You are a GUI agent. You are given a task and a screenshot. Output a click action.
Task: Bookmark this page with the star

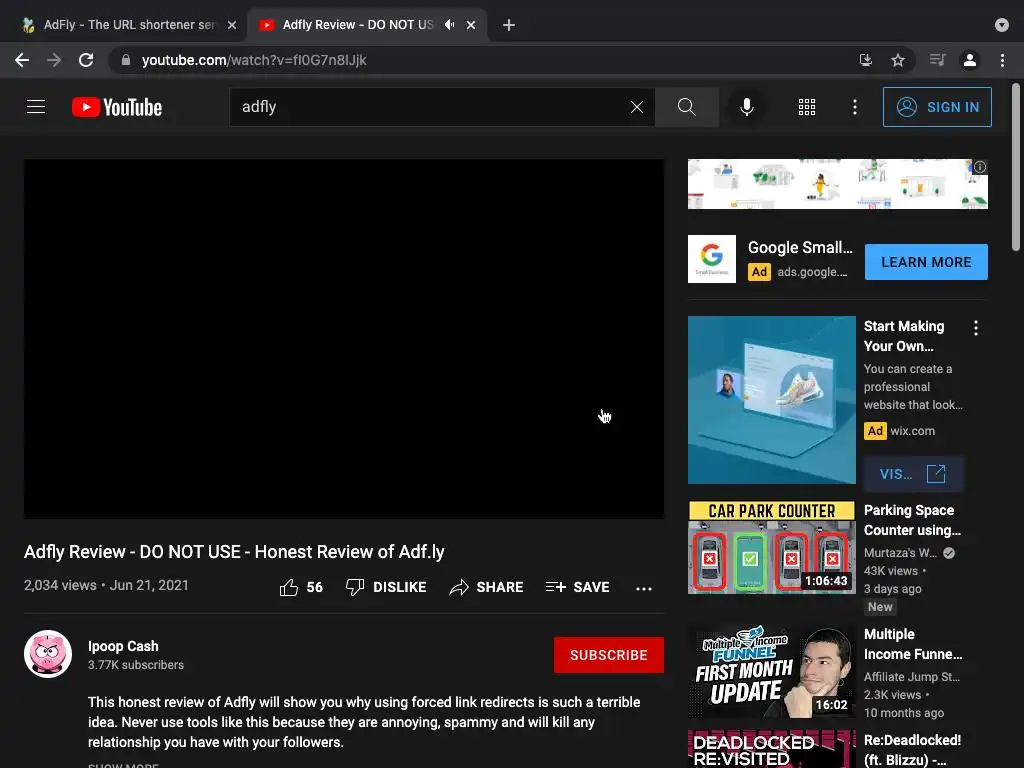click(x=898, y=60)
